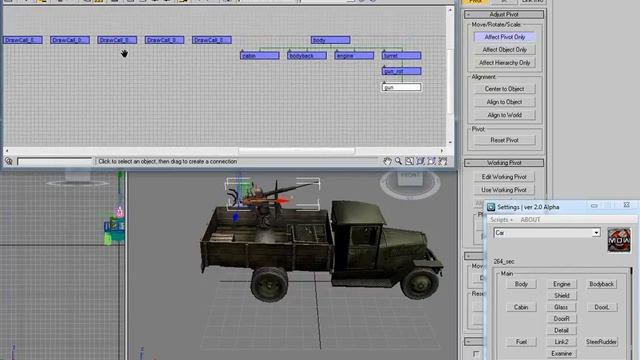Click the Zoom Extents Selected icon
Image resolution: width=640 pixels, height=360 pixels.
click(x=431, y=162)
